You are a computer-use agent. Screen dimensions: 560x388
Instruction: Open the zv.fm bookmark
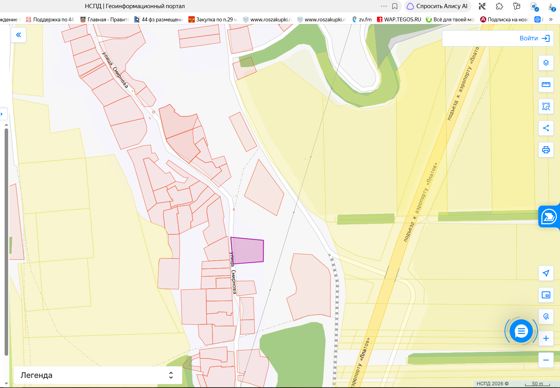click(362, 19)
